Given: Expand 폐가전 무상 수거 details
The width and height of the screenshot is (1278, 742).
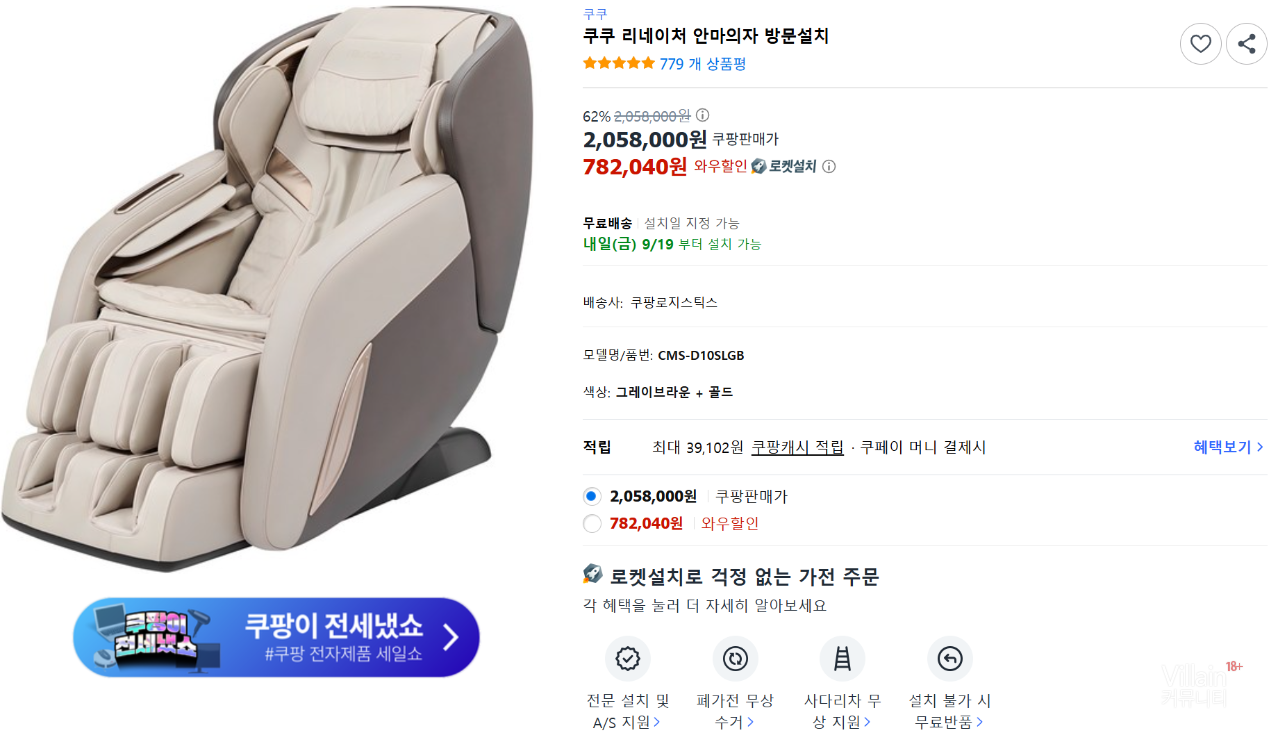Looking at the screenshot, I should (735, 711).
